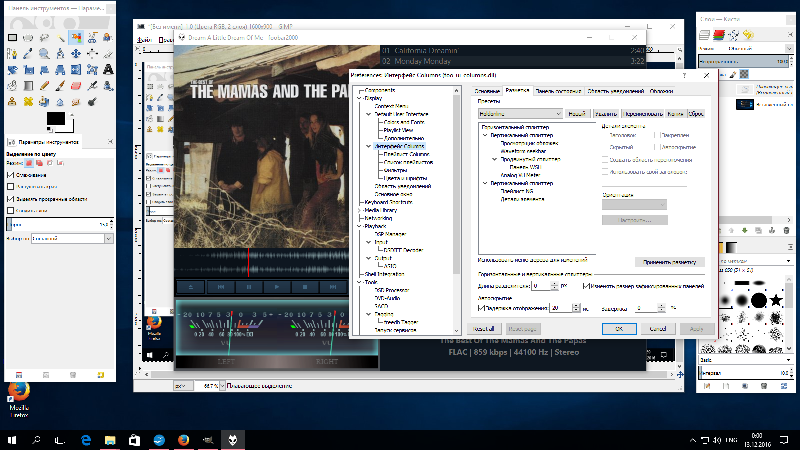Click the Reset all button in Preferences
The height and width of the screenshot is (450, 800).
tap(484, 328)
